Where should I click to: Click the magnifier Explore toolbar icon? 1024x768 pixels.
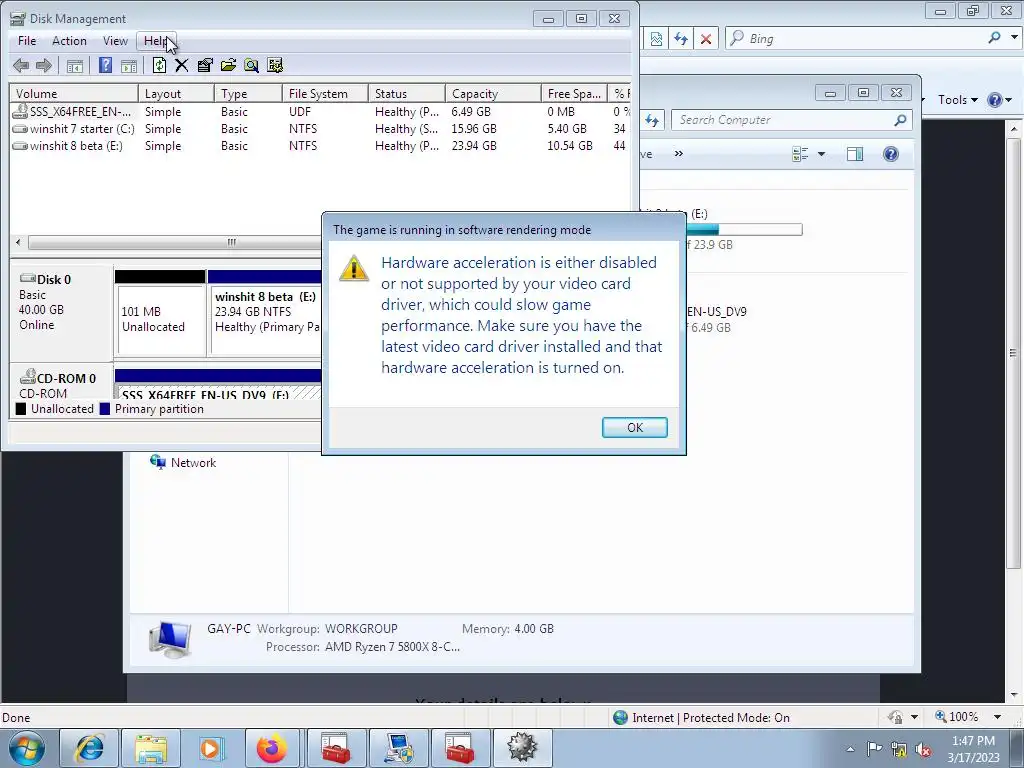[x=251, y=65]
